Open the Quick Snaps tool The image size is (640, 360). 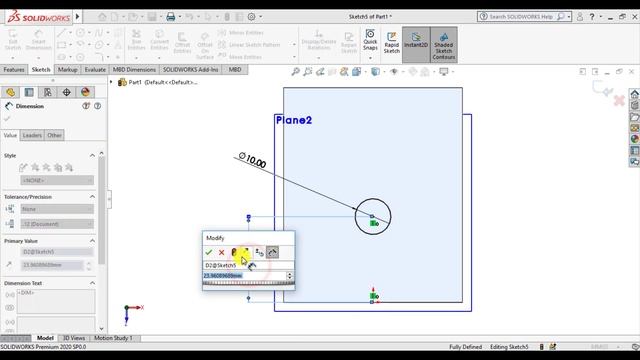[x=370, y=40]
